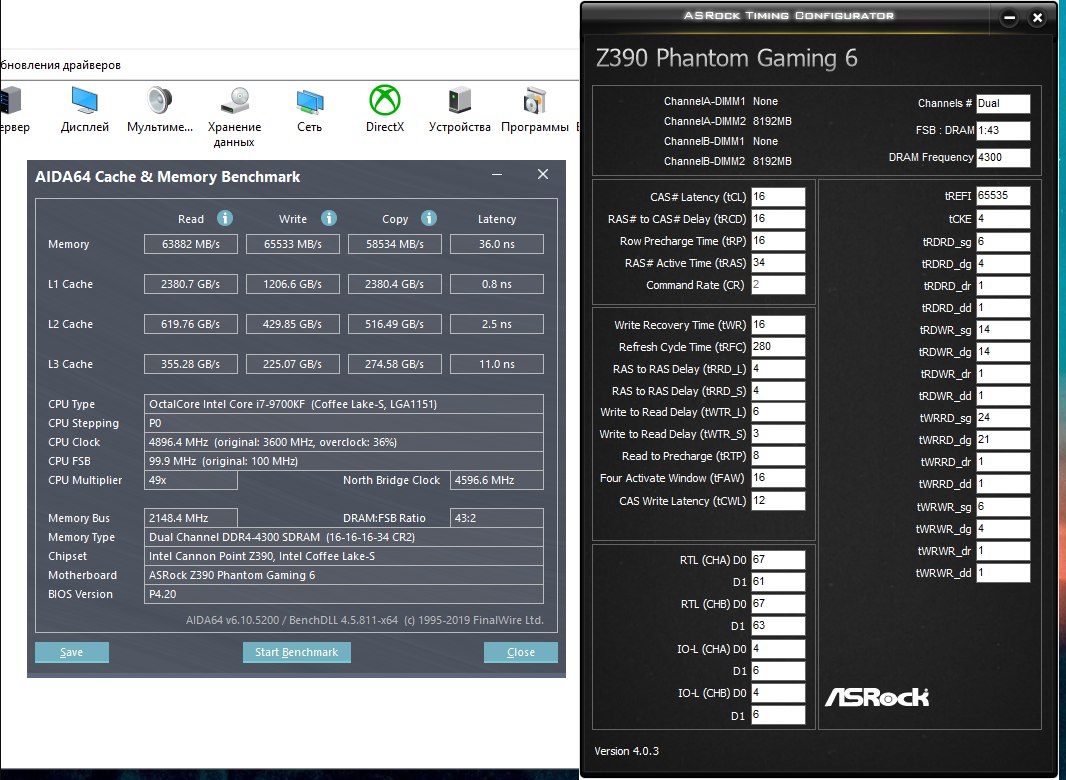Click the tRDRD_sg value field
The width and height of the screenshot is (1066, 780).
click(1003, 241)
